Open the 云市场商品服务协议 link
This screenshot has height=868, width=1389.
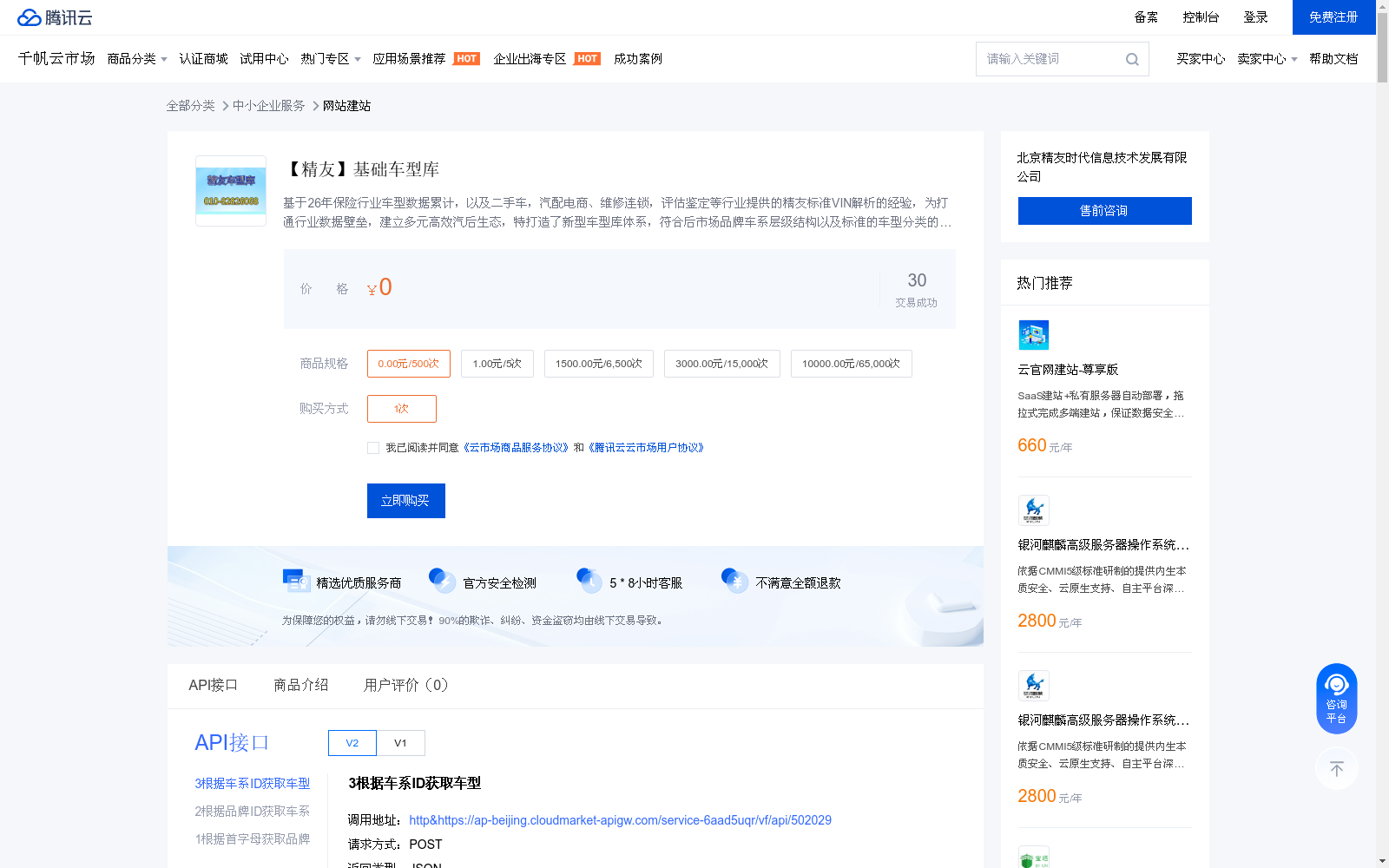(517, 448)
